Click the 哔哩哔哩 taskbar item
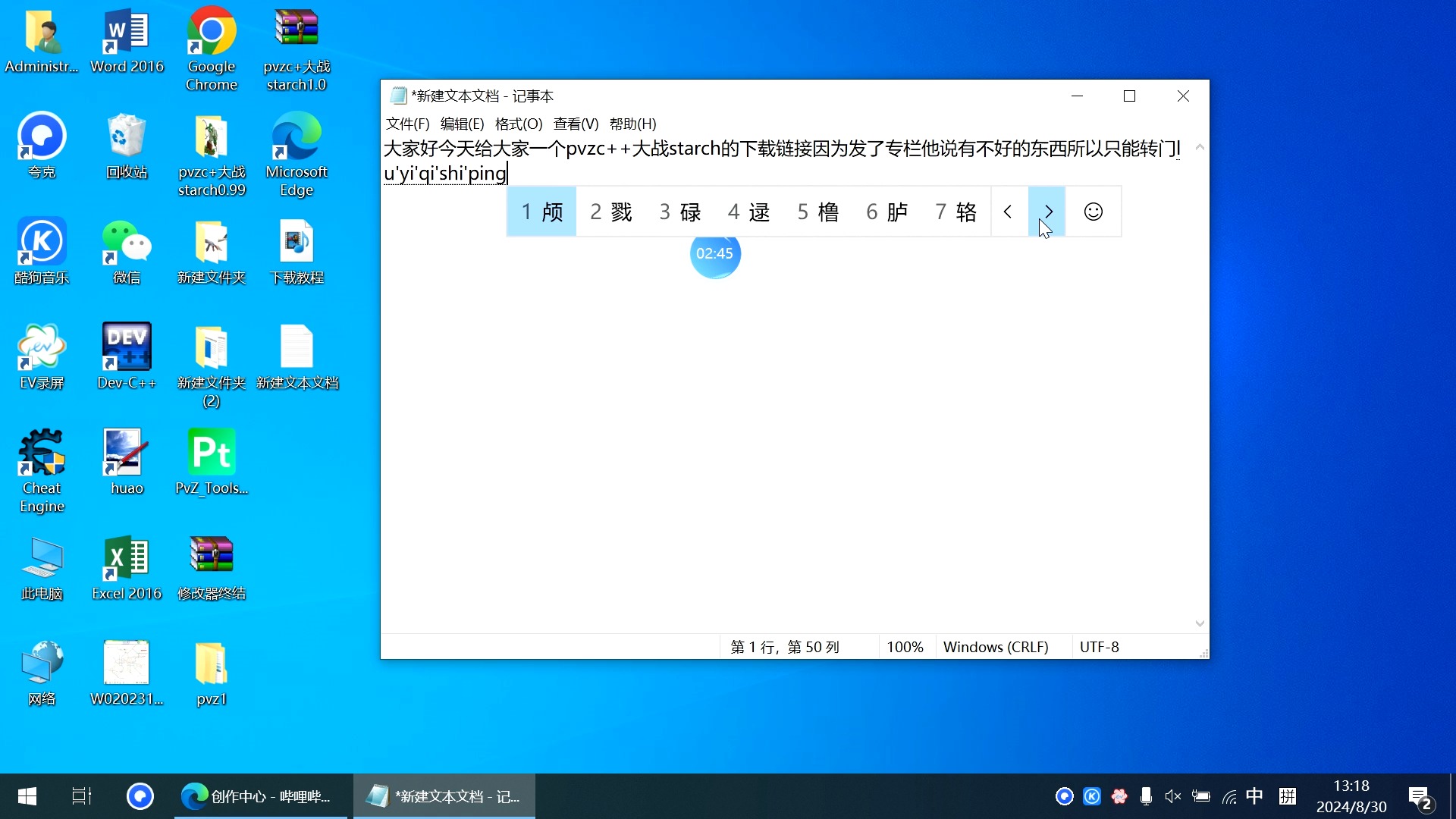 pyautogui.click(x=265, y=796)
